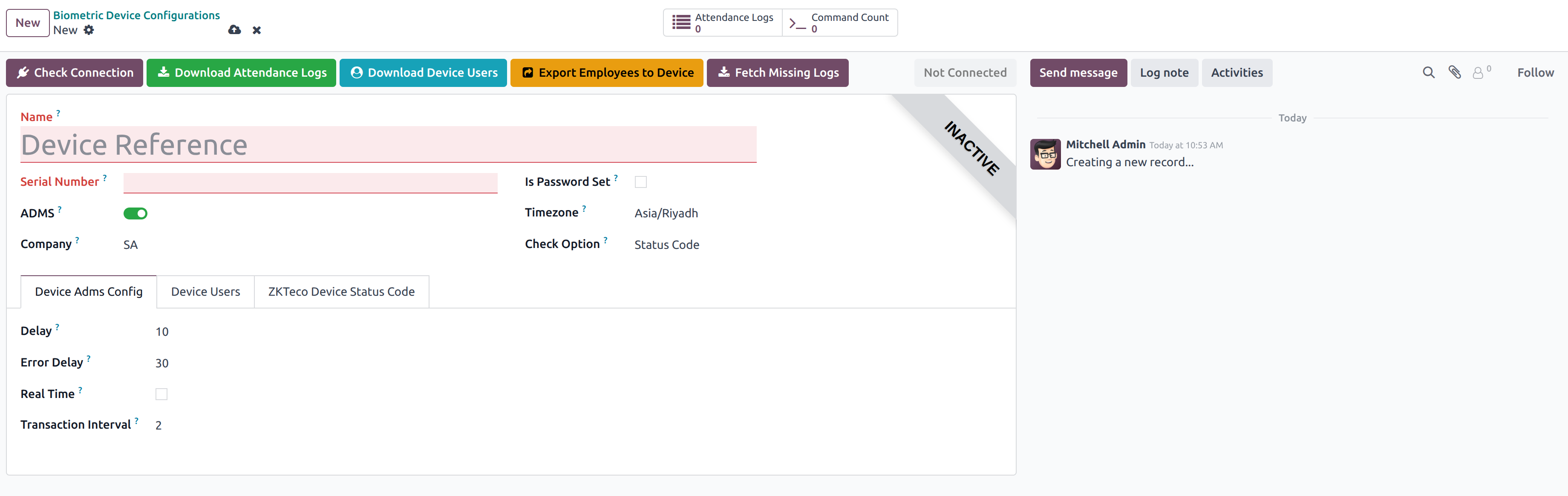This screenshot has height=496, width=1568.
Task: Click the Biometric Device Configurations breadcrumb link
Action: click(136, 15)
